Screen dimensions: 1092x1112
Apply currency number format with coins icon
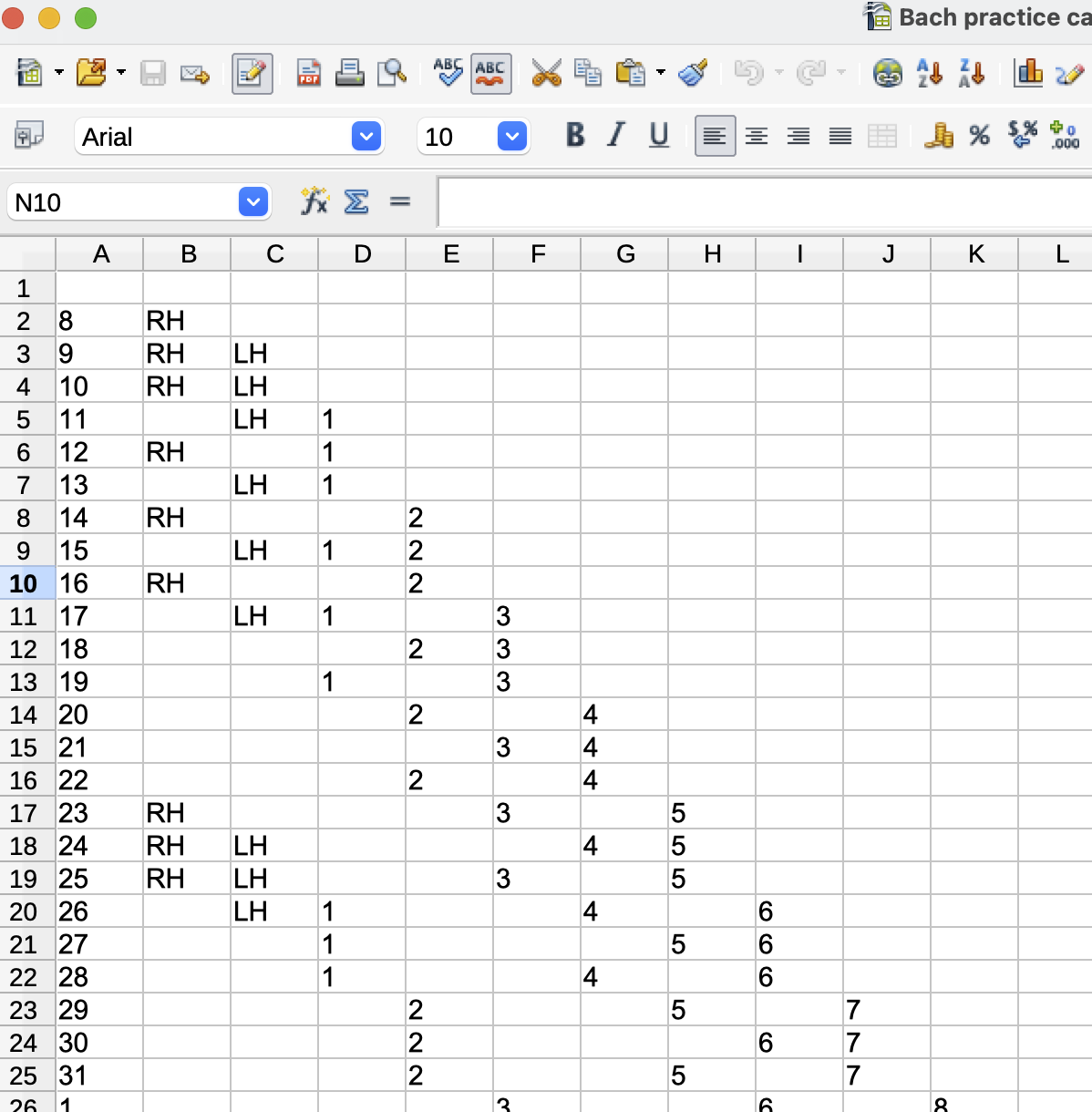coord(938,137)
